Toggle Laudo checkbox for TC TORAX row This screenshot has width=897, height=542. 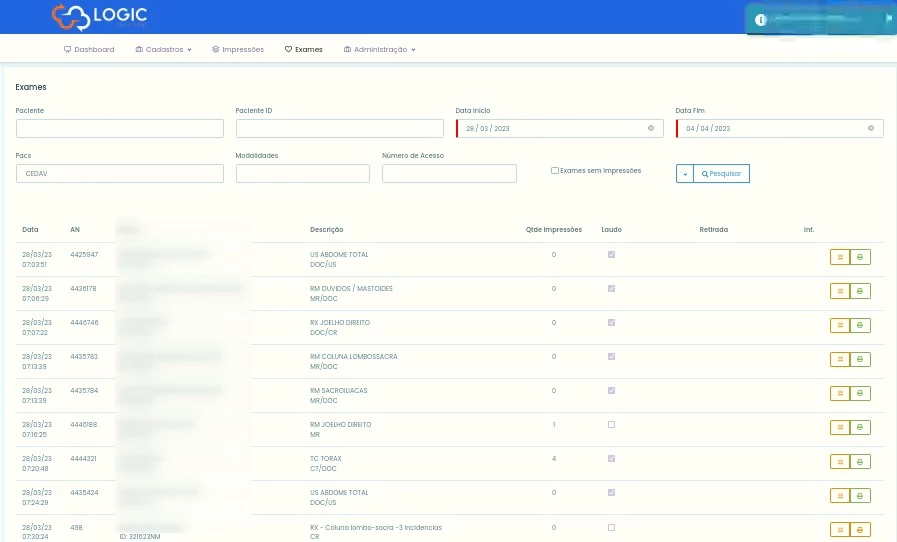click(611, 459)
